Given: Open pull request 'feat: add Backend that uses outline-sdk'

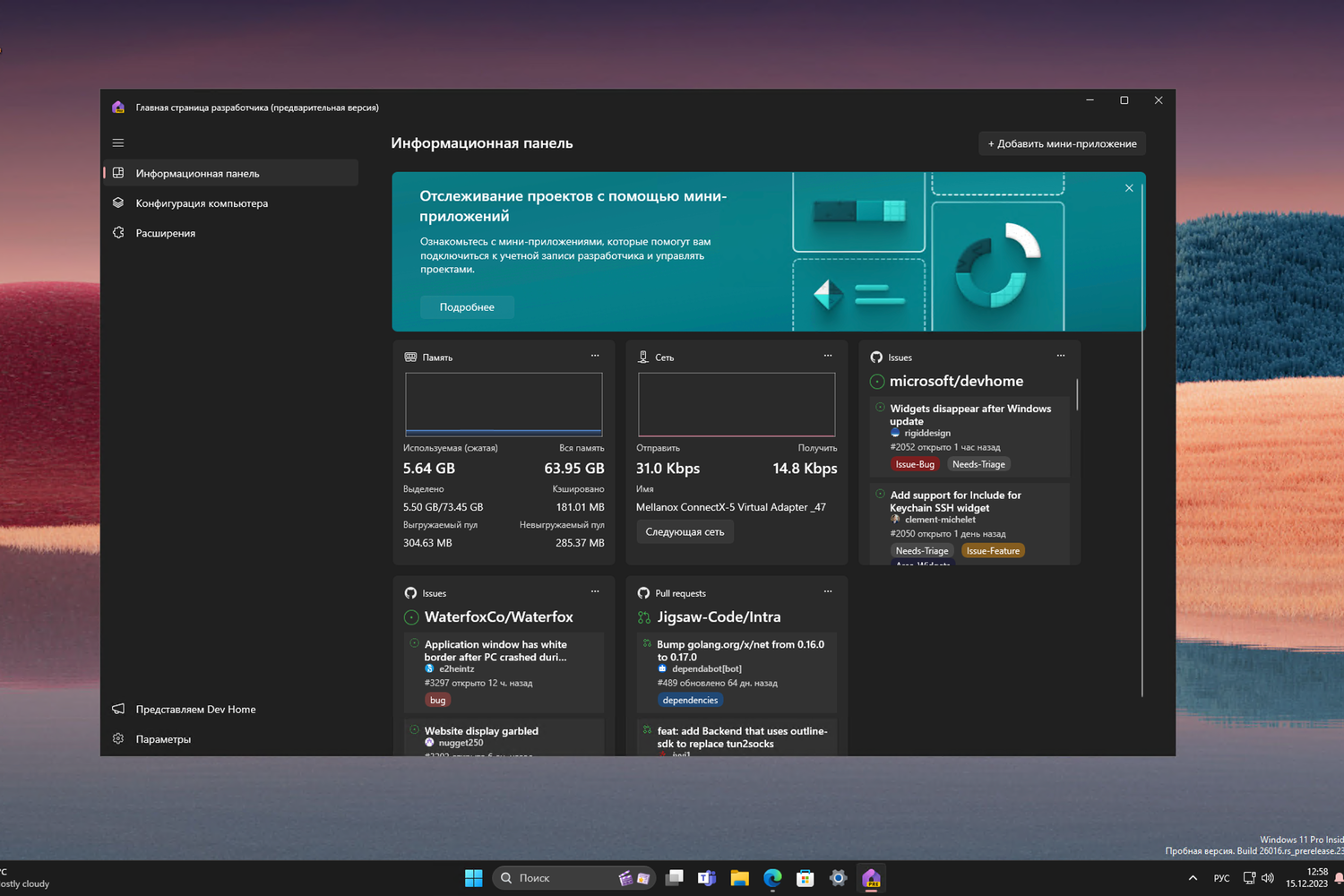Looking at the screenshot, I should [742, 737].
